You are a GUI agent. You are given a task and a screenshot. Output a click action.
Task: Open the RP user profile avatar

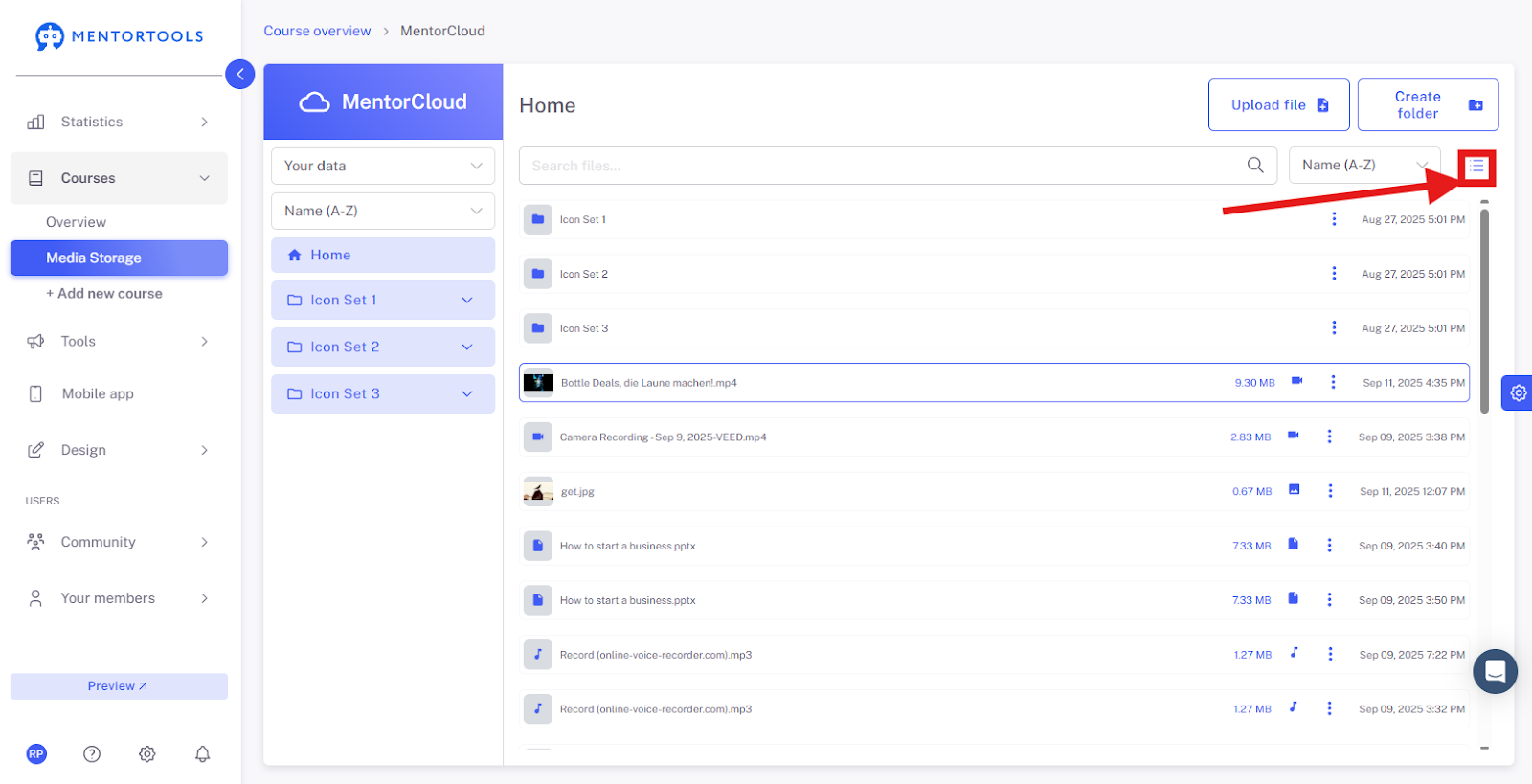tap(36, 754)
